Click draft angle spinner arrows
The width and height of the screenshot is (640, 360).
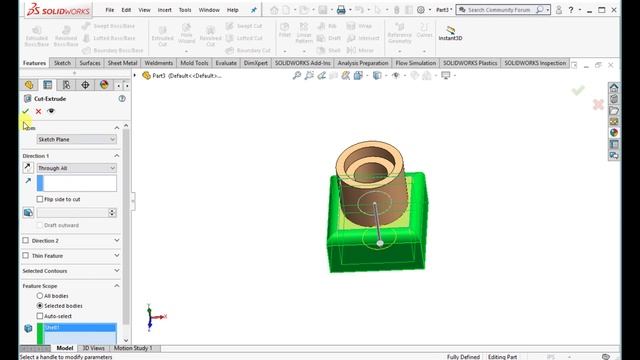pyautogui.click(x=112, y=212)
